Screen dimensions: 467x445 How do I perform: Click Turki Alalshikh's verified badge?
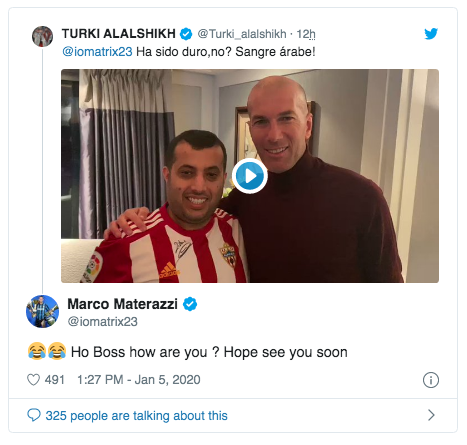(186, 34)
